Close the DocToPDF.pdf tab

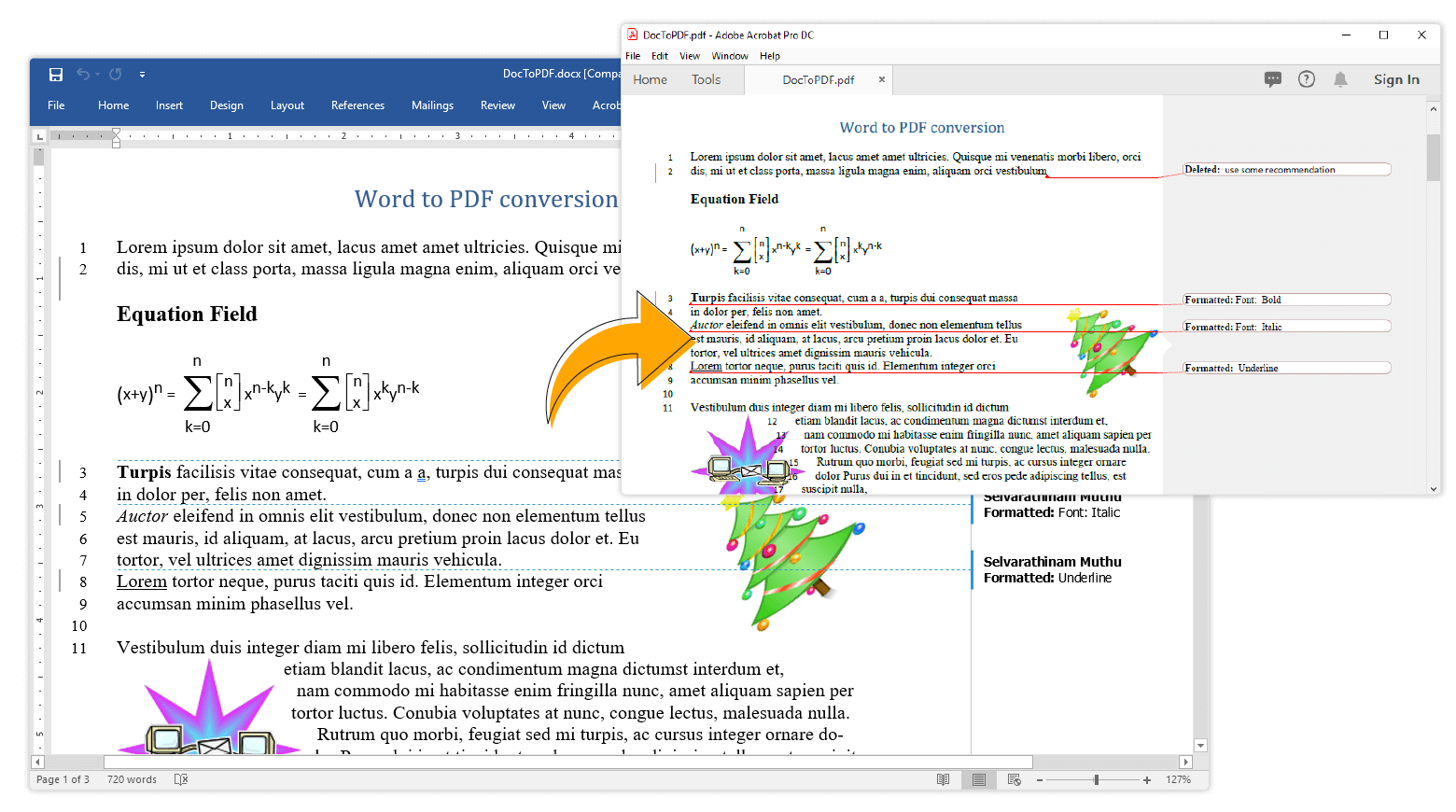coord(881,79)
